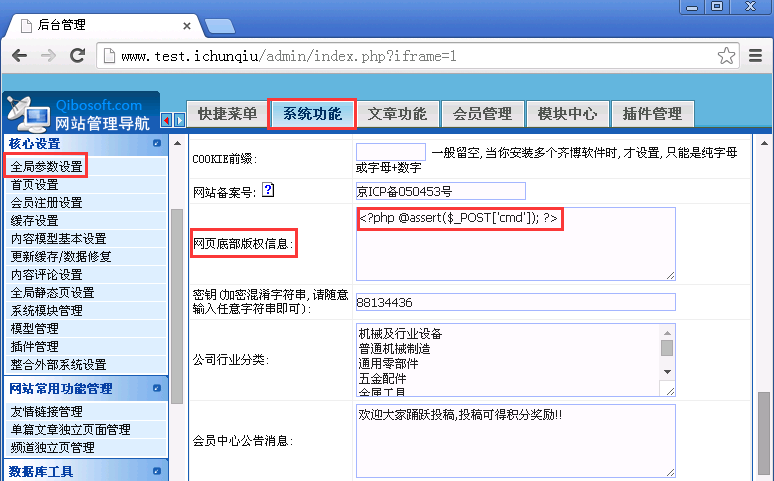774x481 pixels.
Task: Open 全局参数设置 in sidebar
Action: [46, 166]
